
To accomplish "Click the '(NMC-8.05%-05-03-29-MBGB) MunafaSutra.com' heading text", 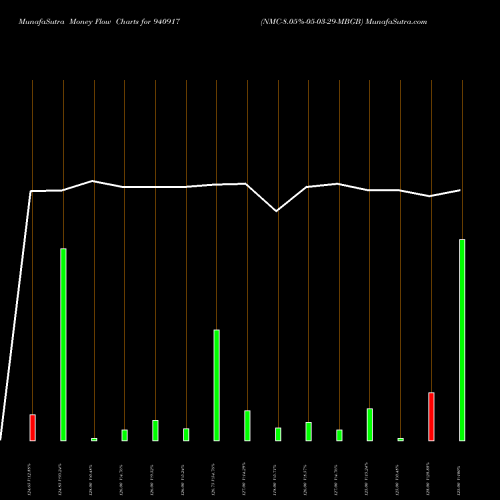I will click(344, 22).
